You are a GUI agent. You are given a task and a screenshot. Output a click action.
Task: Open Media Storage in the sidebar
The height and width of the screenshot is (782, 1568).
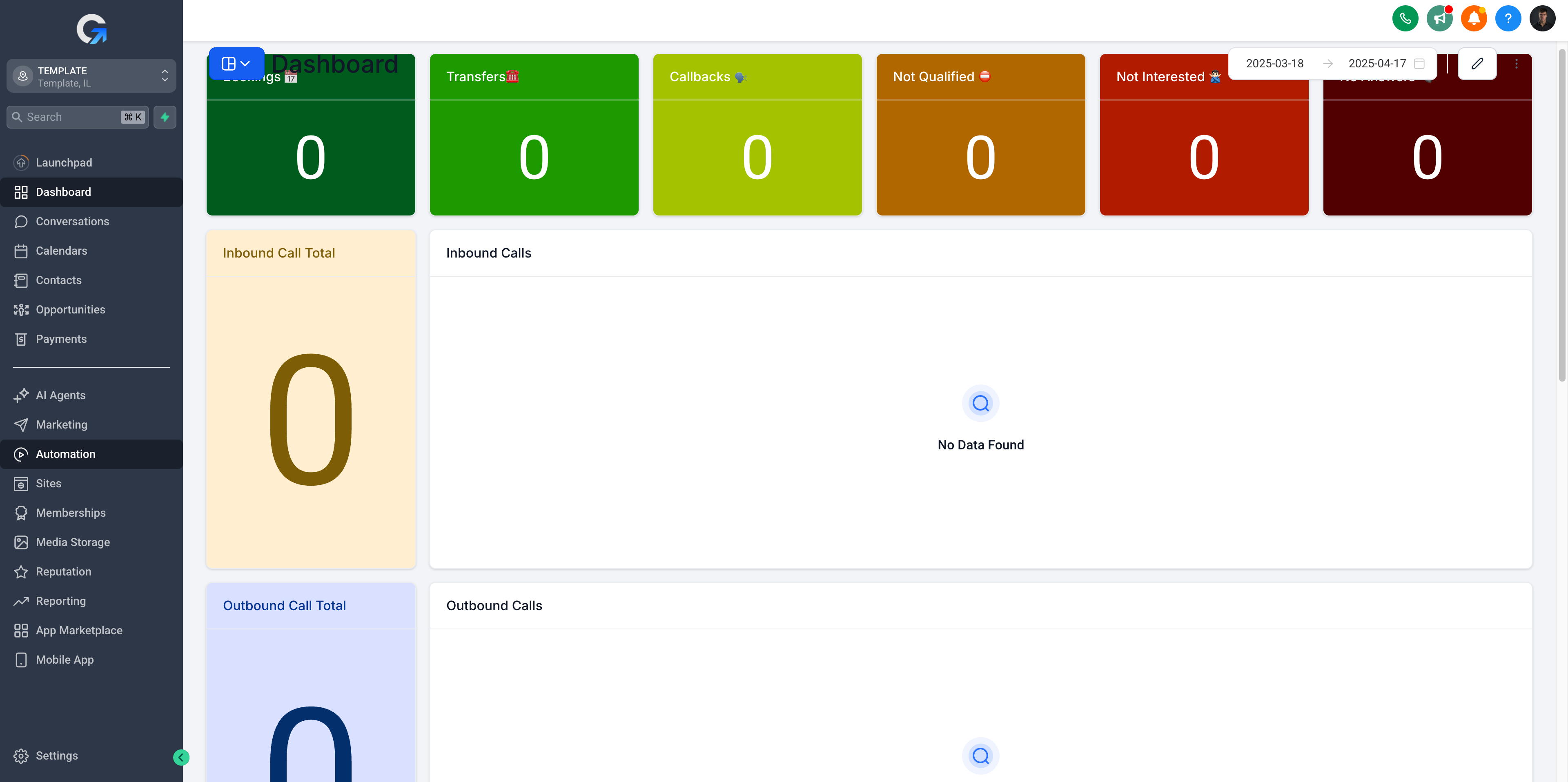pyautogui.click(x=91, y=542)
